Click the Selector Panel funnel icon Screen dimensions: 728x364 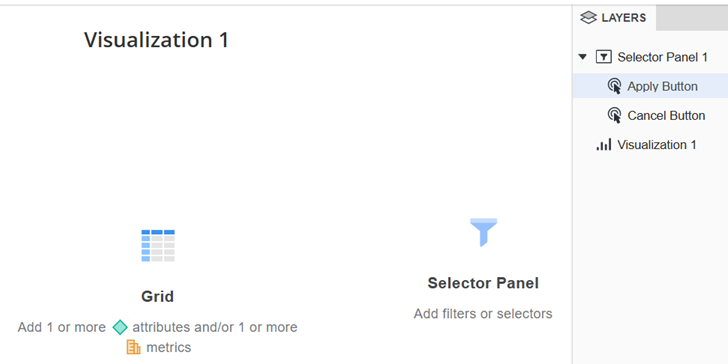coord(483,232)
